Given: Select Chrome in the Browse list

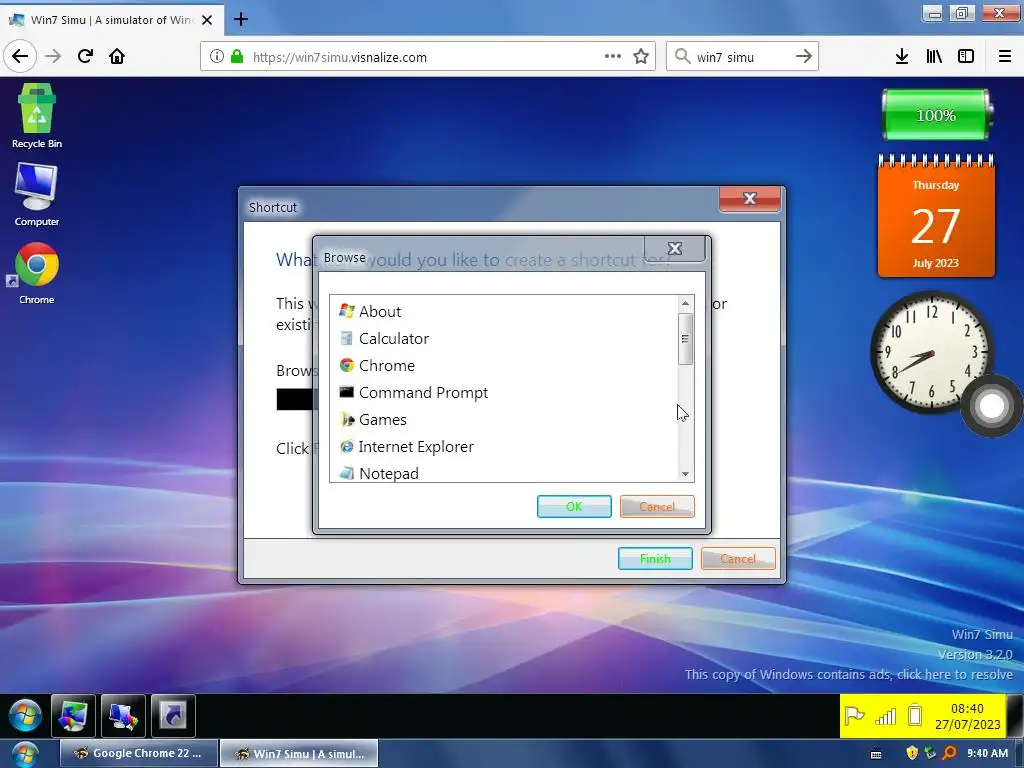Looking at the screenshot, I should point(504,366).
